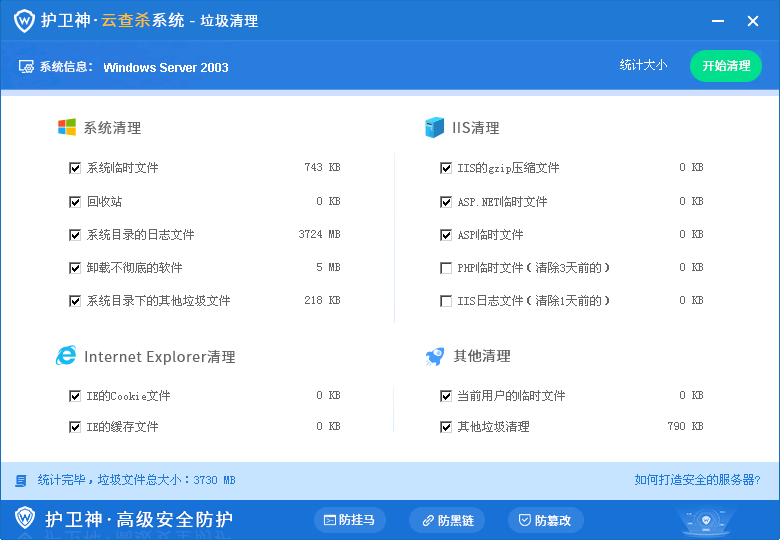780x540 pixels.
Task: Uncheck 其他垃圾清理 checkbox
Action: click(446, 427)
